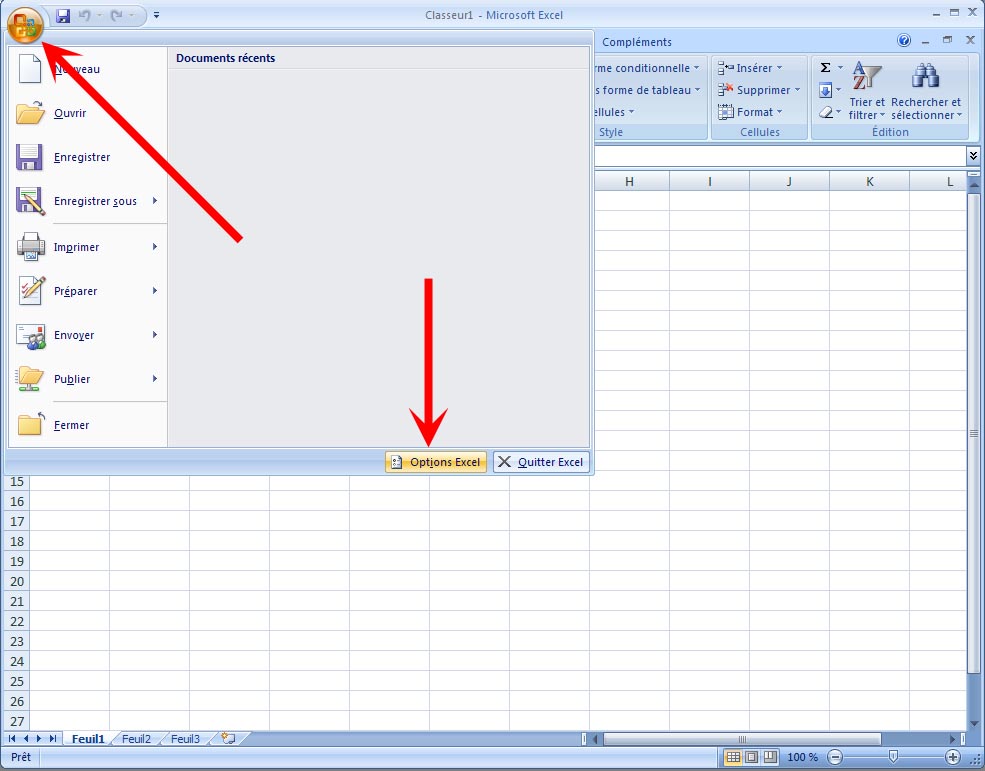Open the Customize Quick Access Toolbar arrow
Viewport: 985px width, 771px height.
(156, 15)
